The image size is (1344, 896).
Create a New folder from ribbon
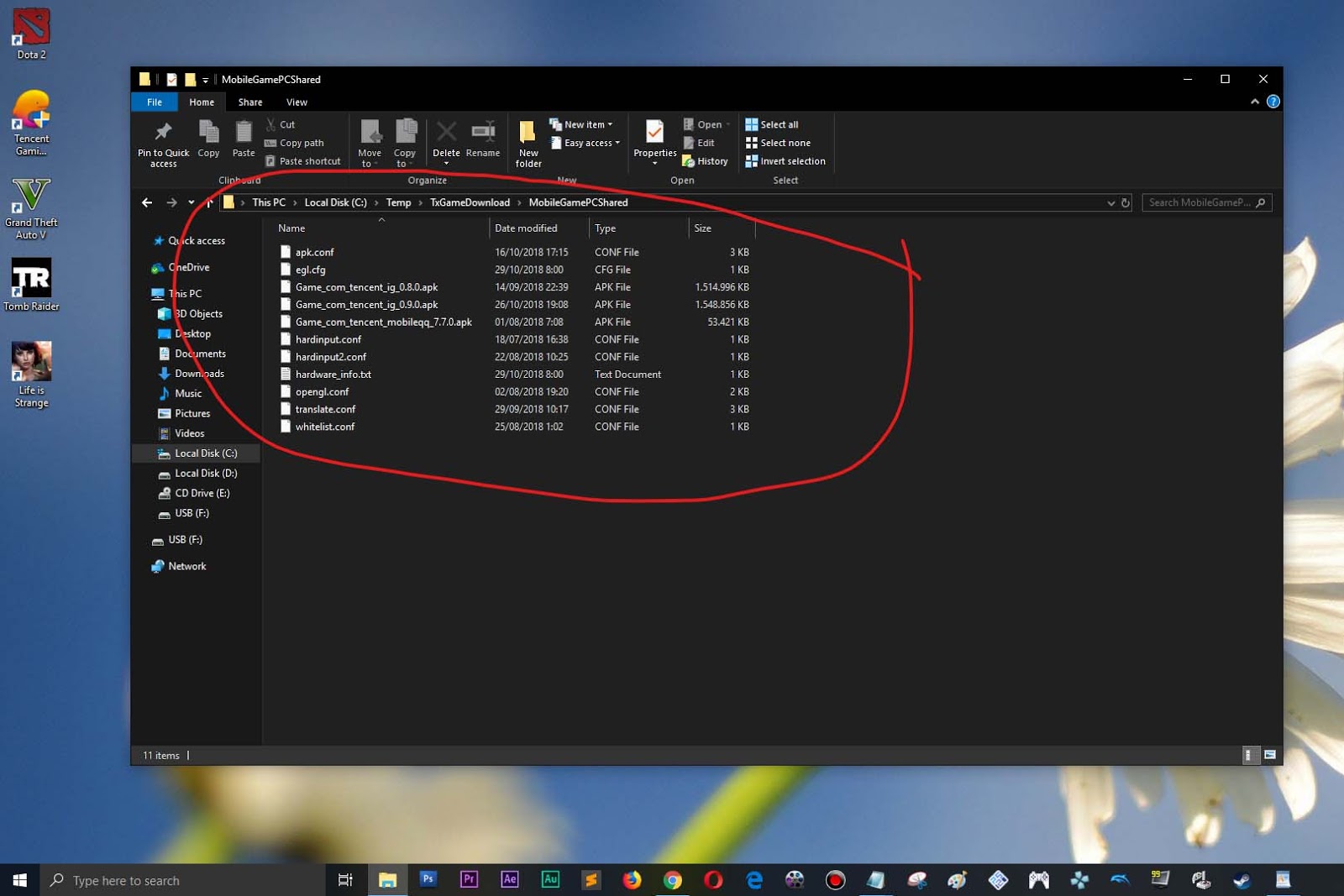pyautogui.click(x=528, y=144)
